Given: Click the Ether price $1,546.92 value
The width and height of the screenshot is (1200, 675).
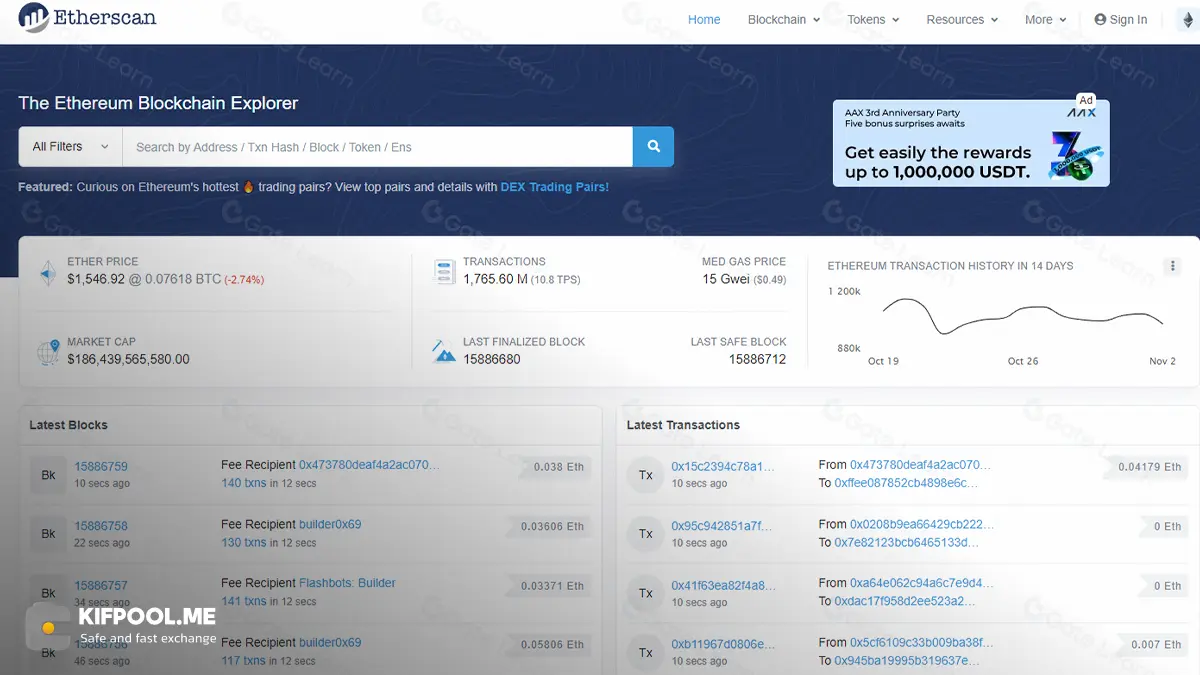Looking at the screenshot, I should tap(96, 279).
